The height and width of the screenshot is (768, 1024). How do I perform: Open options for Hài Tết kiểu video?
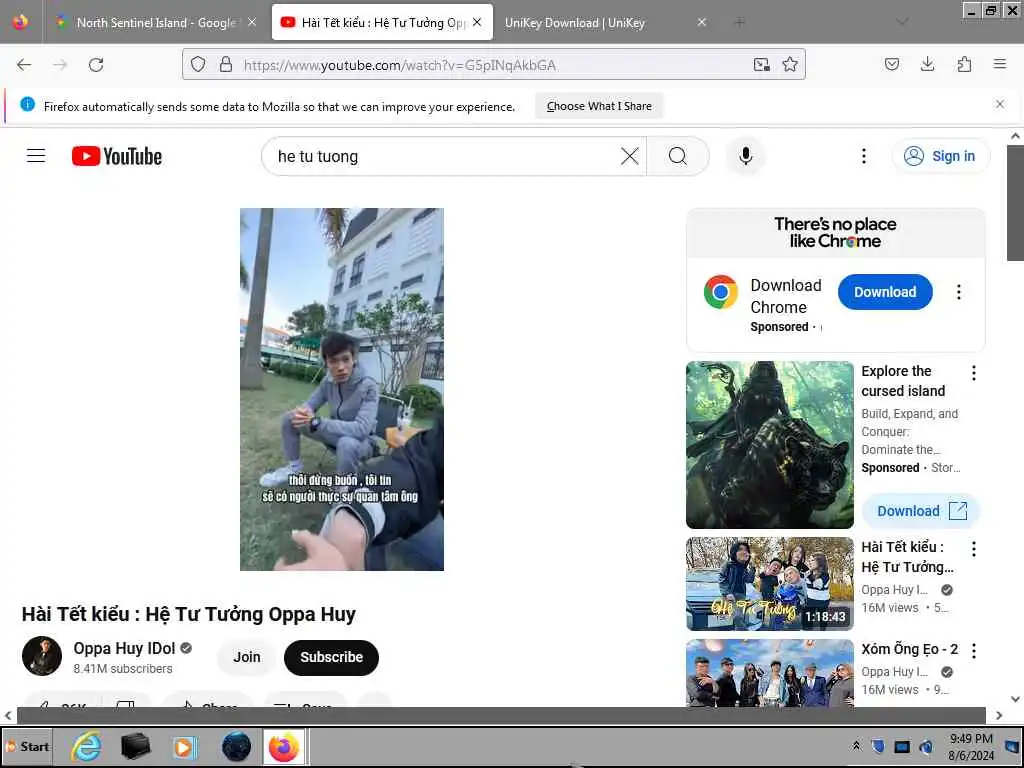point(974,549)
